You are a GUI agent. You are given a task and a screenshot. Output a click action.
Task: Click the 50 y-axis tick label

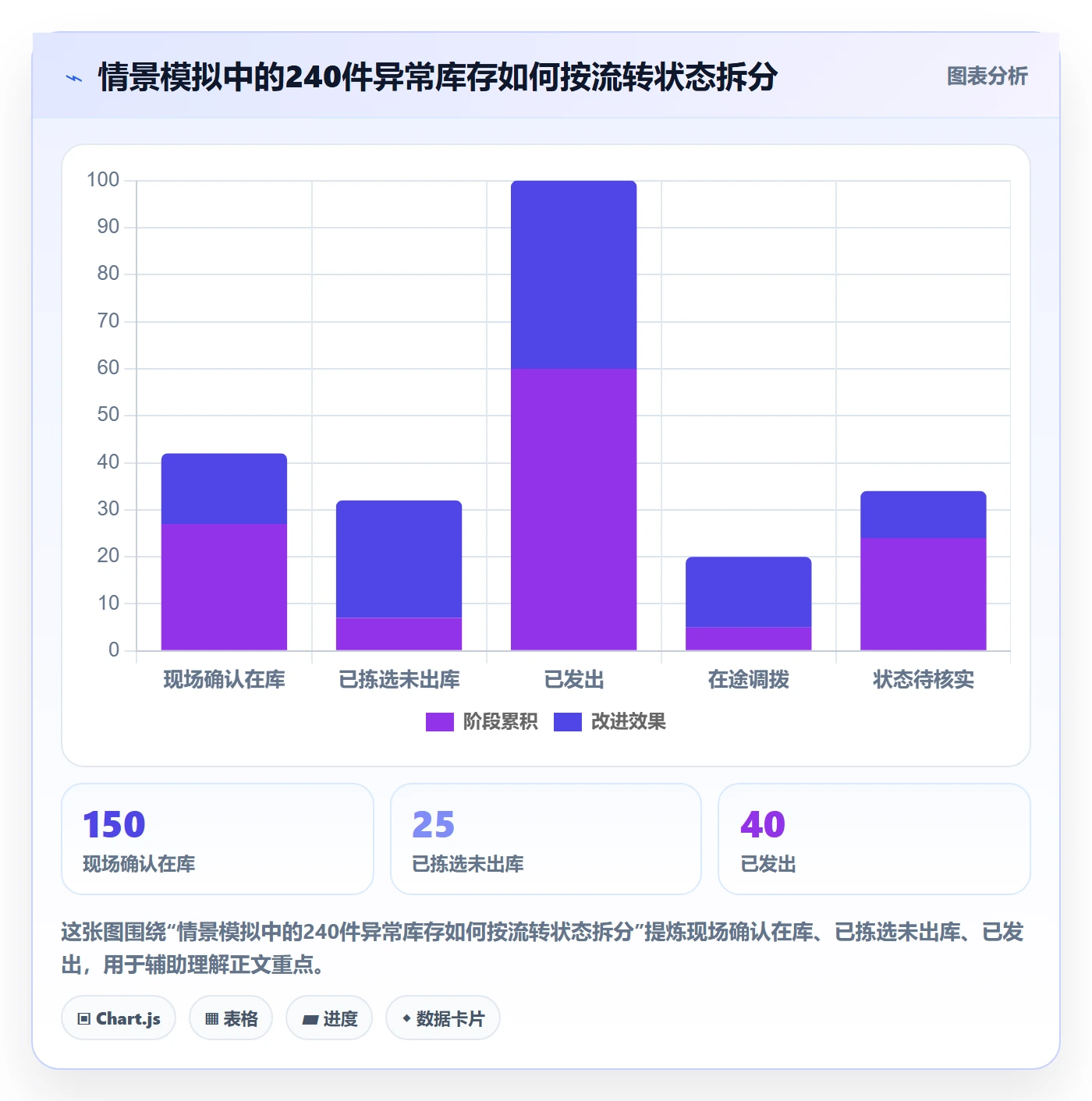pos(108,415)
